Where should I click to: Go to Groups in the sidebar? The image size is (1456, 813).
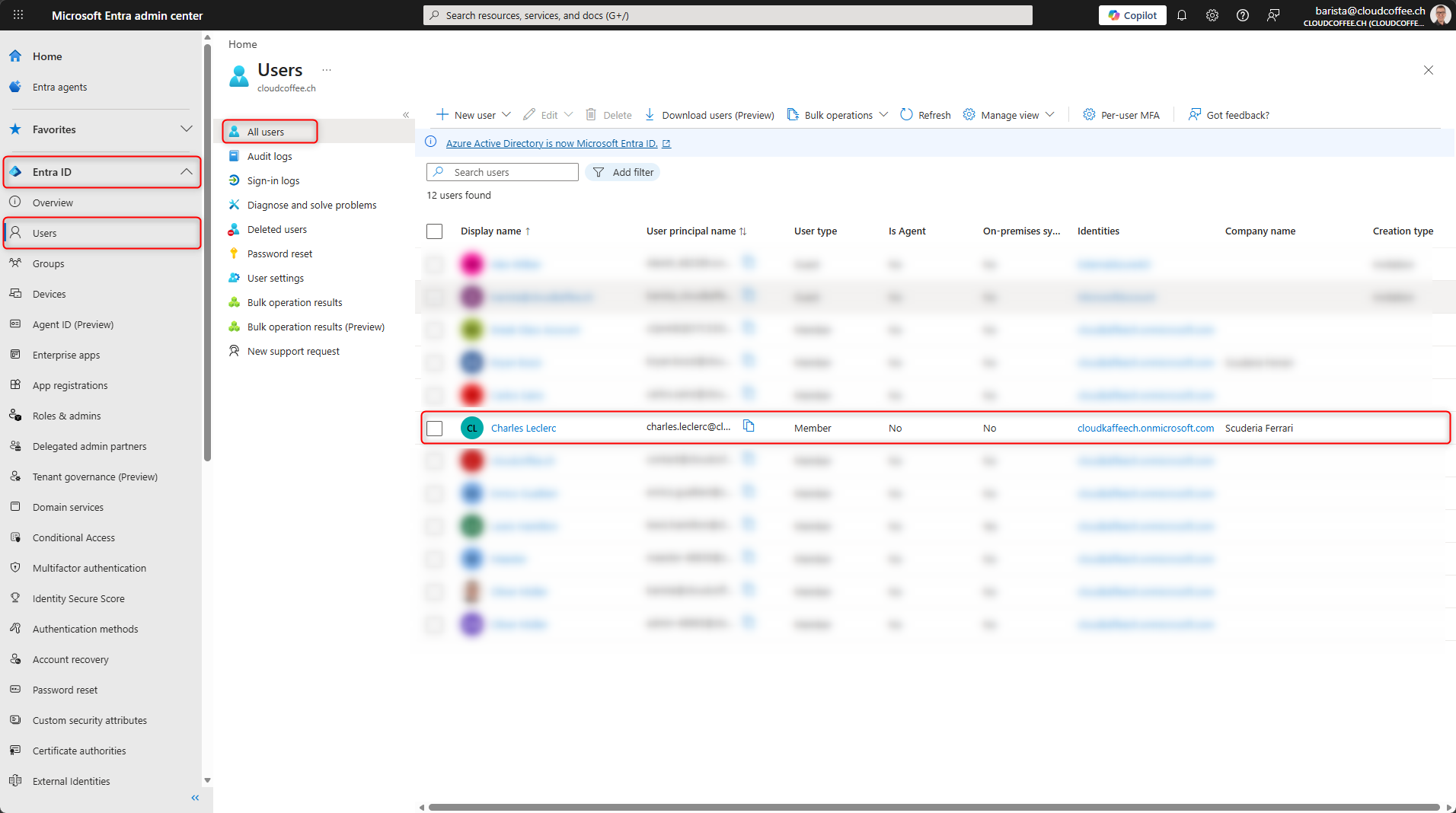click(x=49, y=263)
